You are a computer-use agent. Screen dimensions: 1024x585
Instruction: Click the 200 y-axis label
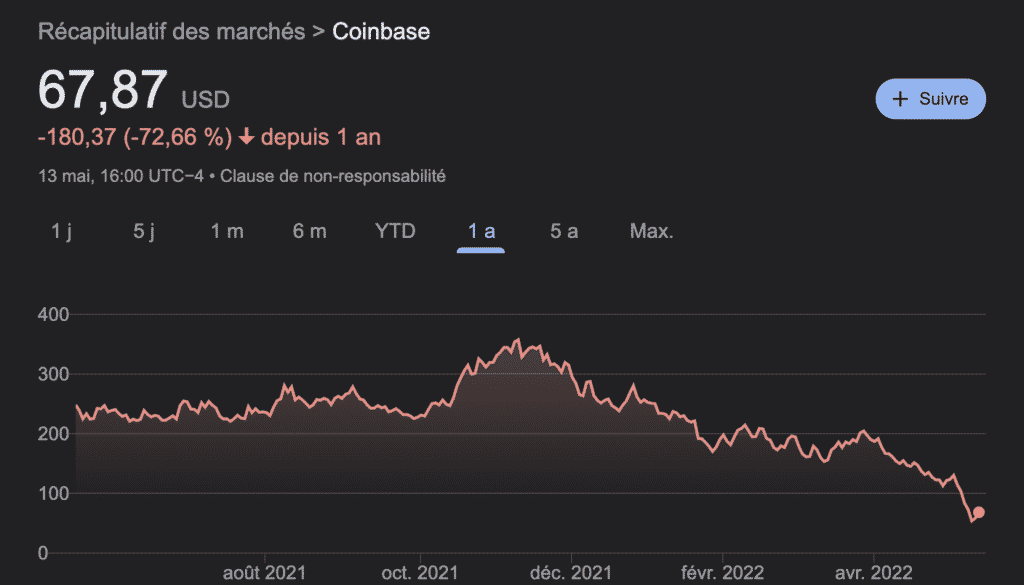(54, 434)
